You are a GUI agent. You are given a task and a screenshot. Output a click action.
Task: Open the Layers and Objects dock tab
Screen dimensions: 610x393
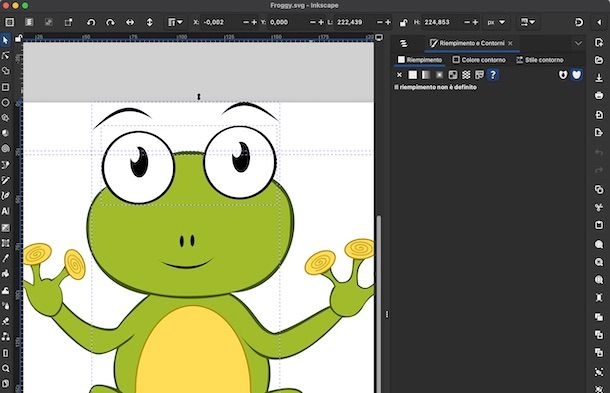point(404,43)
